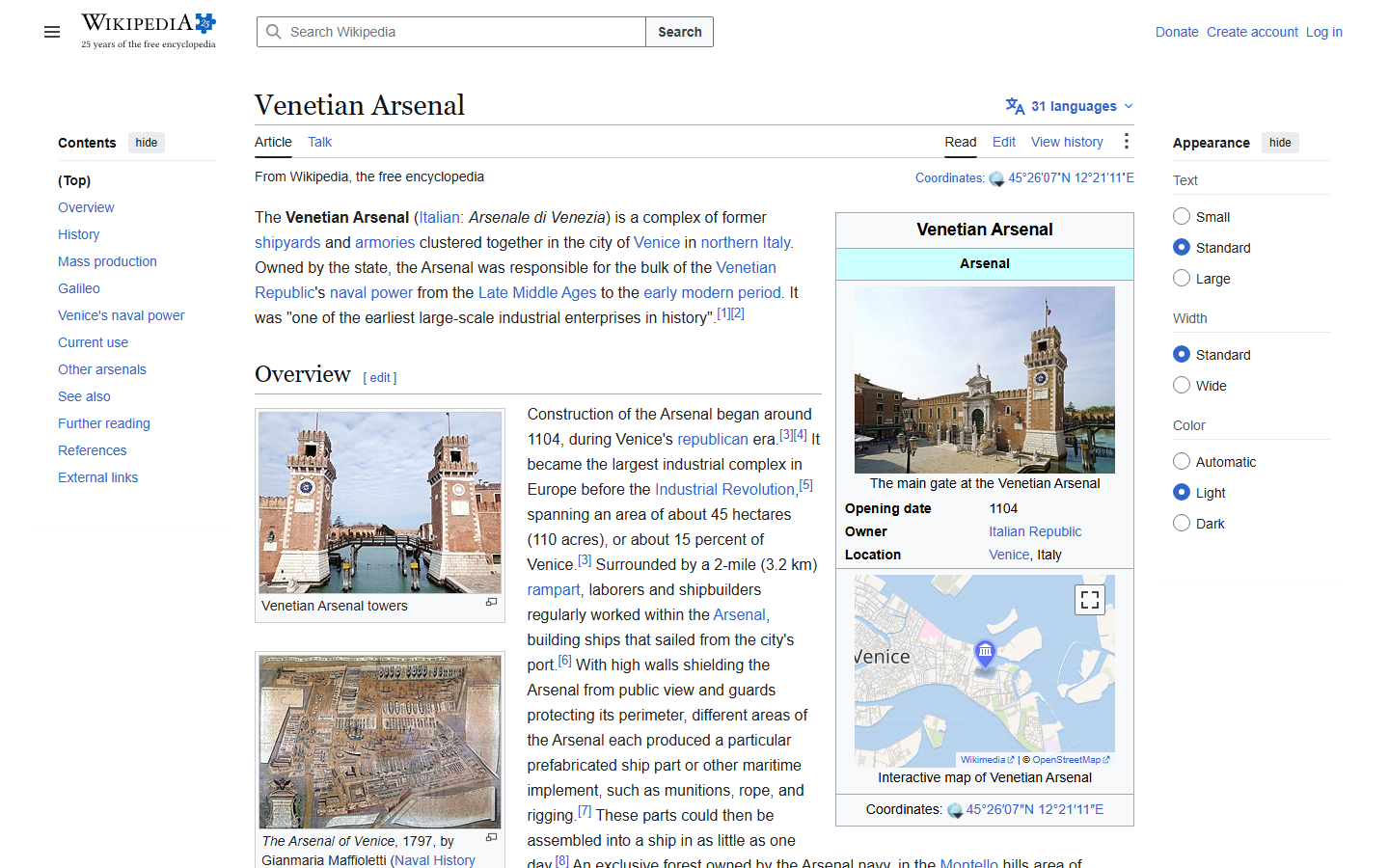Open the main gate infobox photo
Viewport: 1389px width, 868px height.
(x=985, y=380)
